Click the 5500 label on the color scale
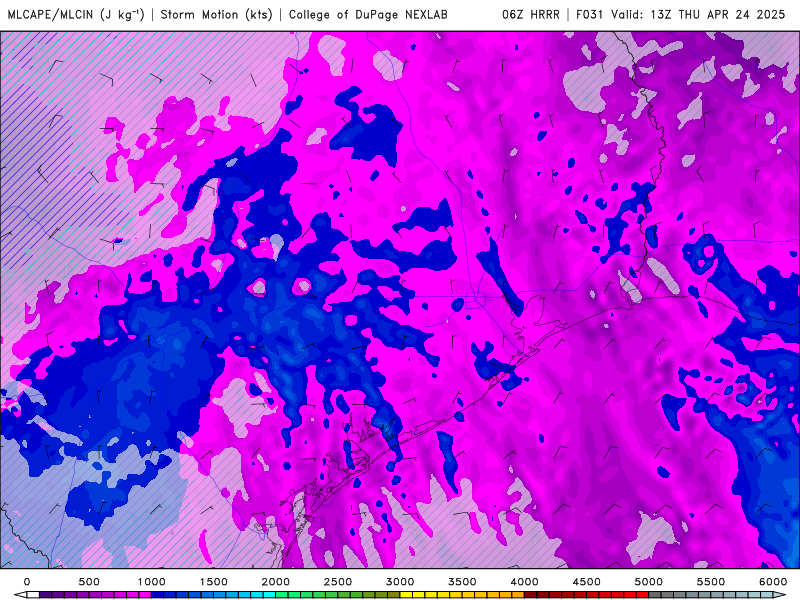The height and width of the screenshot is (600, 800). click(711, 582)
